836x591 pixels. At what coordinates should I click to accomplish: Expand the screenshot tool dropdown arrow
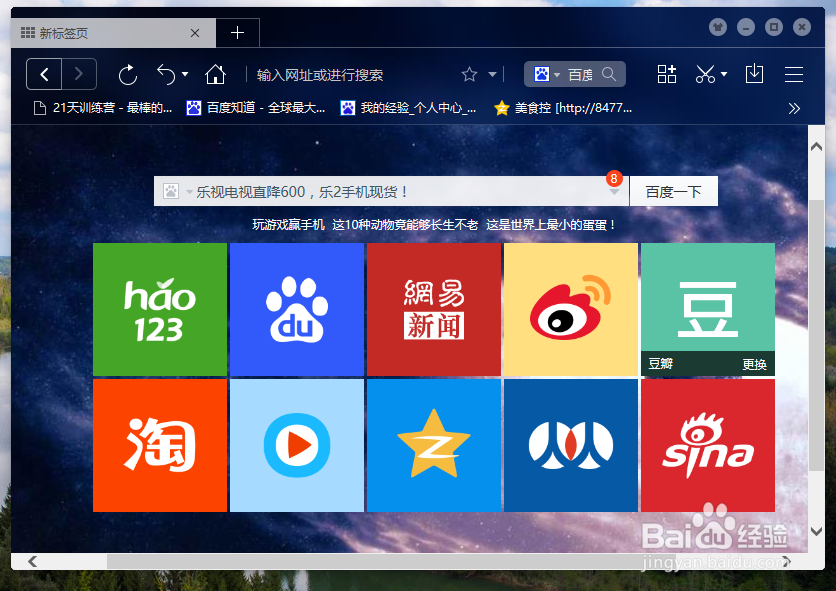pyautogui.click(x=724, y=74)
